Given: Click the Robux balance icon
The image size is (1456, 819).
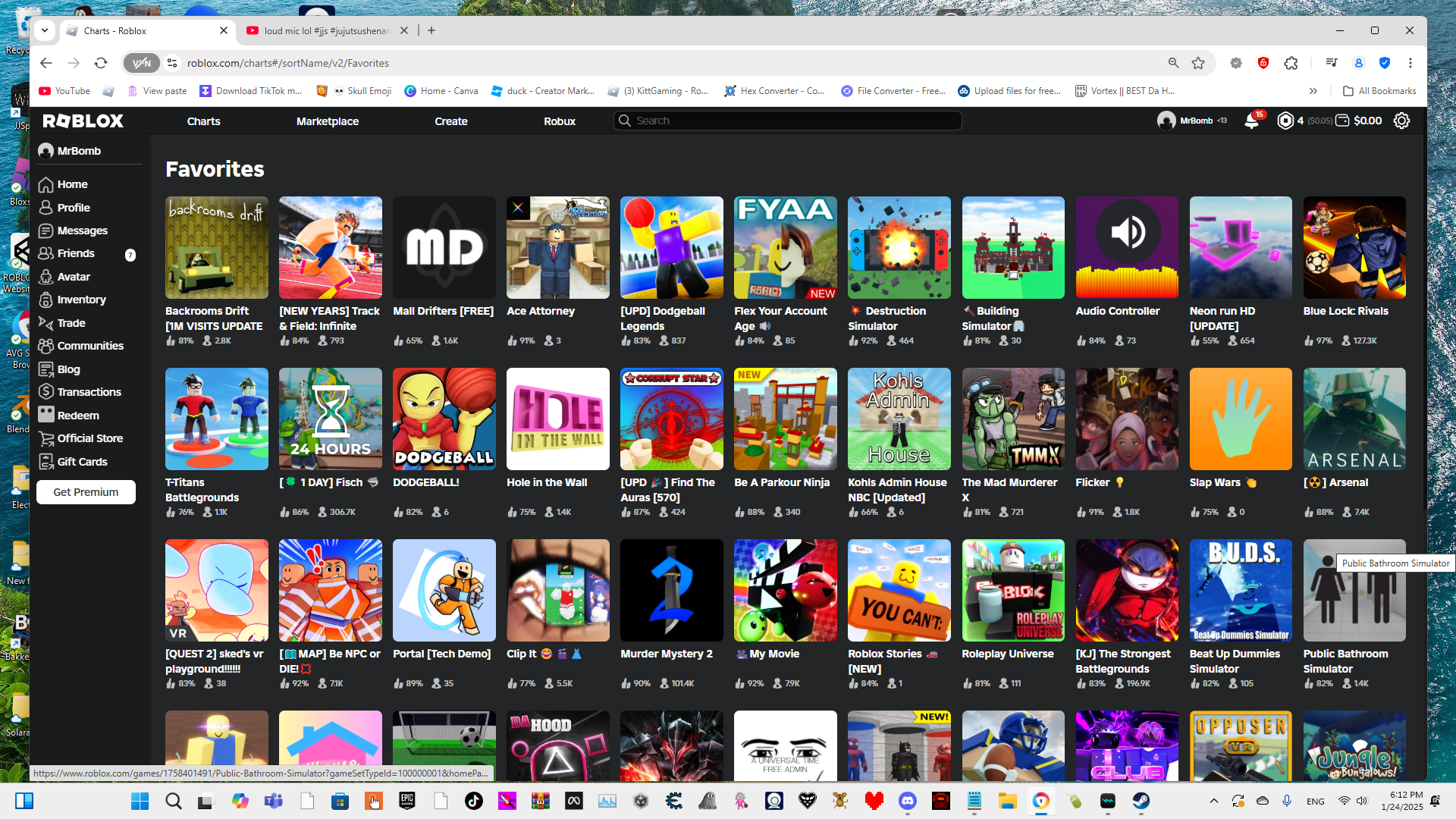Looking at the screenshot, I should [1285, 121].
